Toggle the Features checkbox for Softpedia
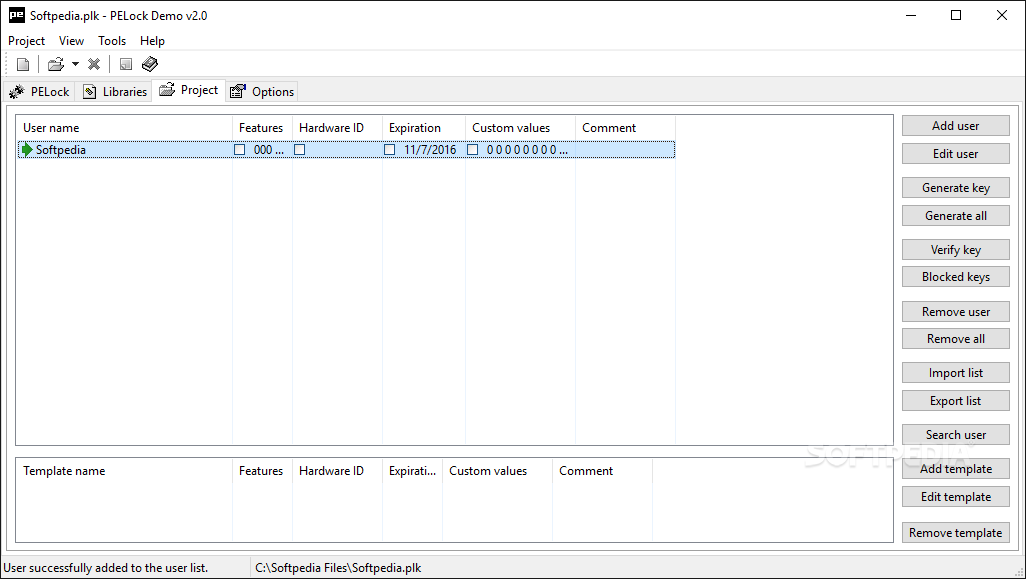The height and width of the screenshot is (579, 1026). pyautogui.click(x=239, y=150)
